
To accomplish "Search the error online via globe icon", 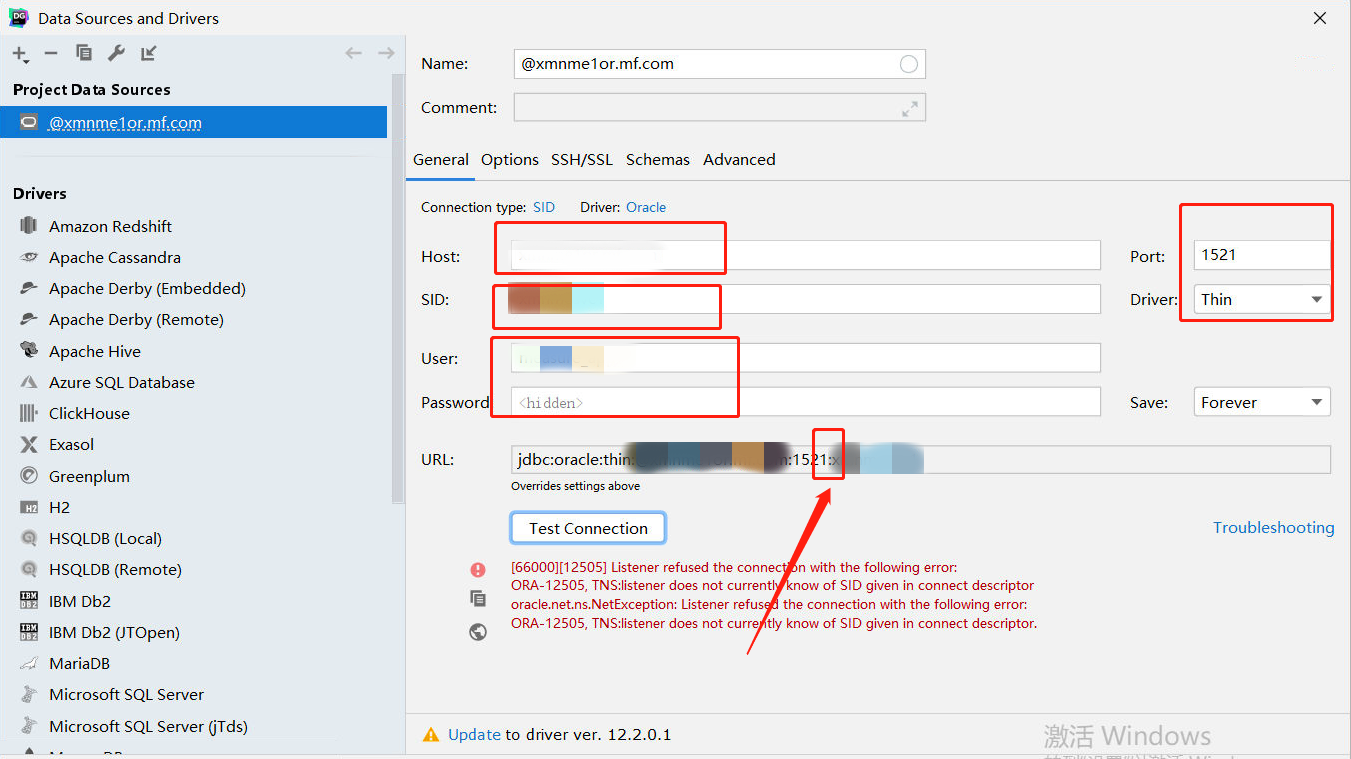I will pyautogui.click(x=478, y=631).
